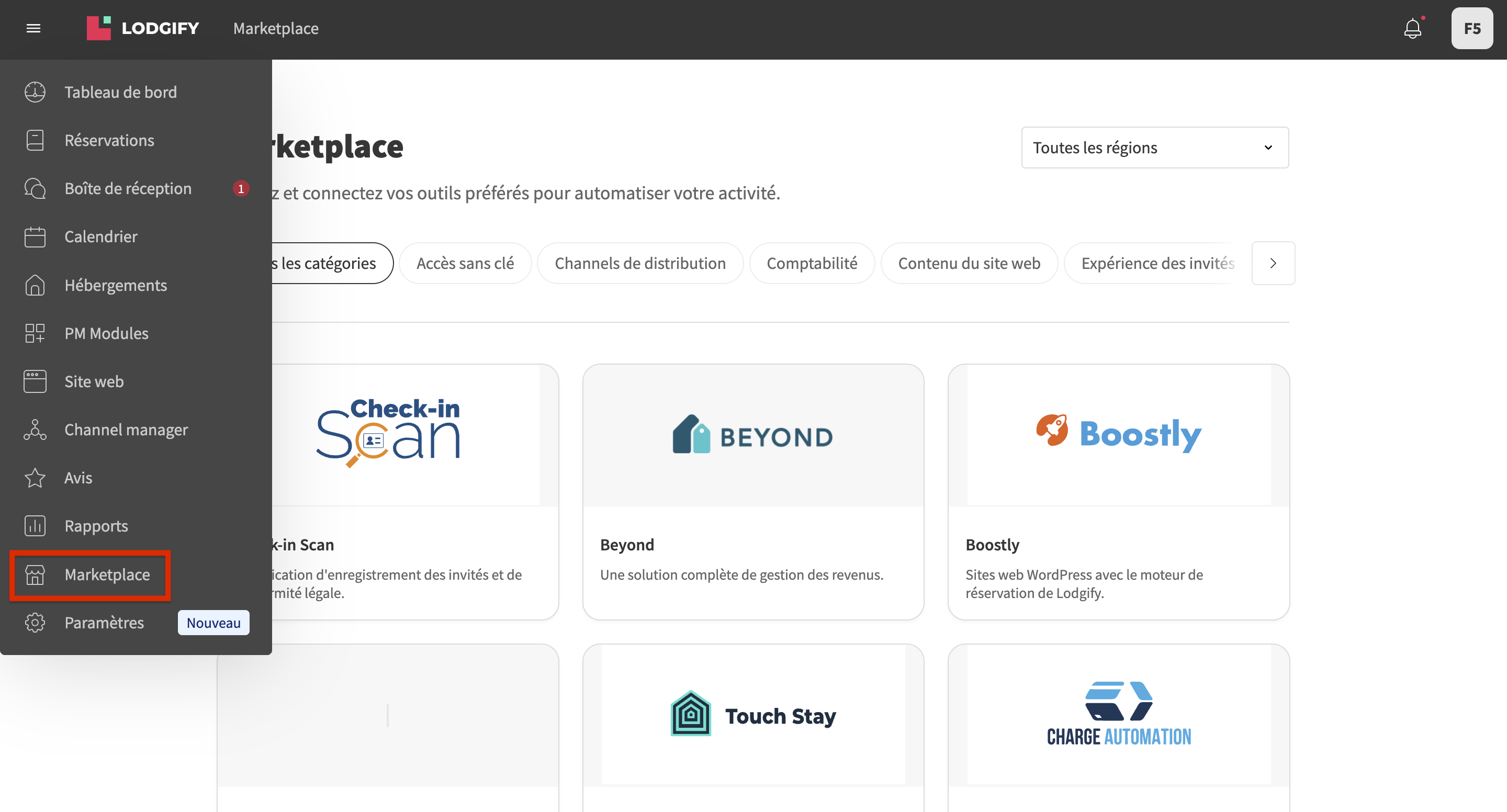Click the Calendrier calendar icon
1507x812 pixels.
click(35, 236)
